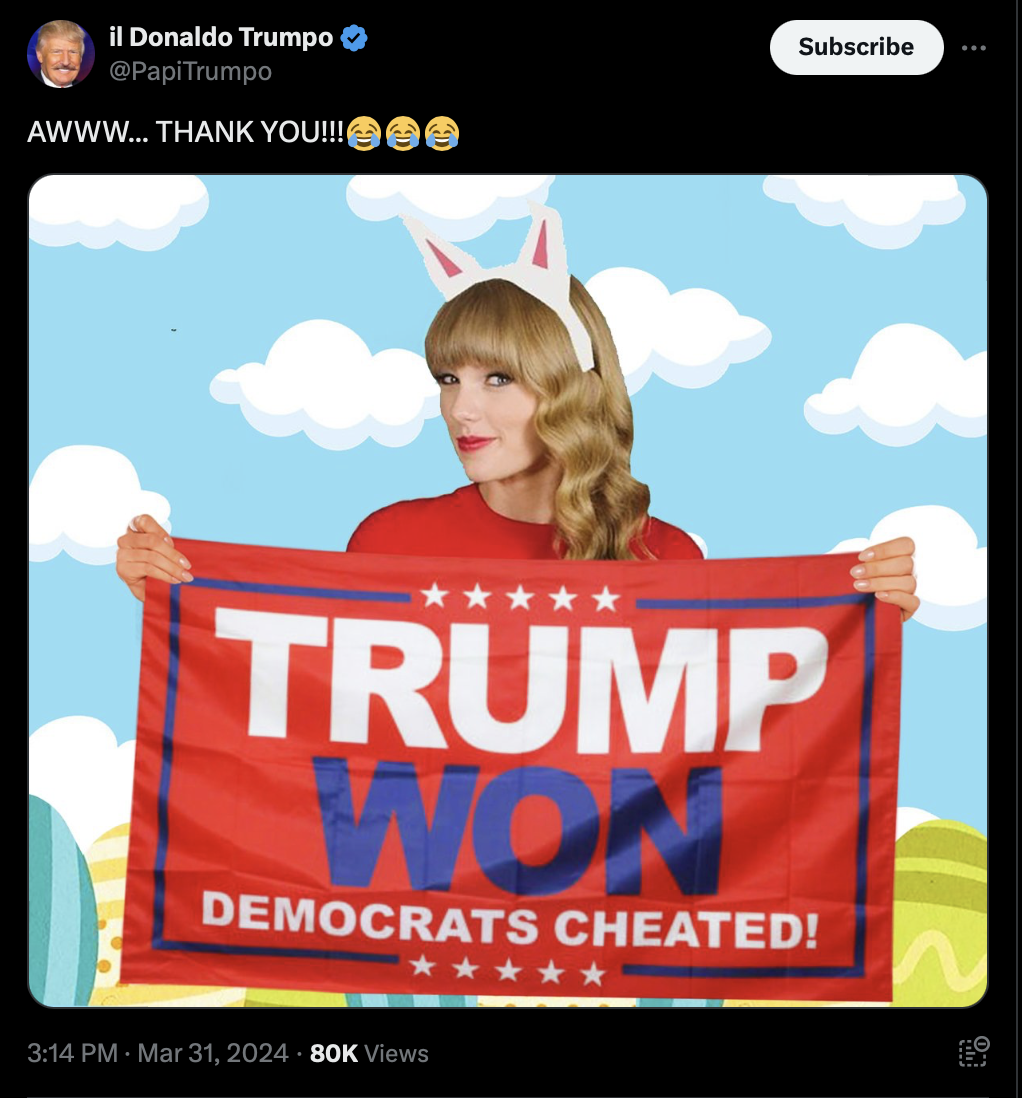Open the 80K Views count
Viewport: 1022px width, 1098px height.
tap(369, 1053)
